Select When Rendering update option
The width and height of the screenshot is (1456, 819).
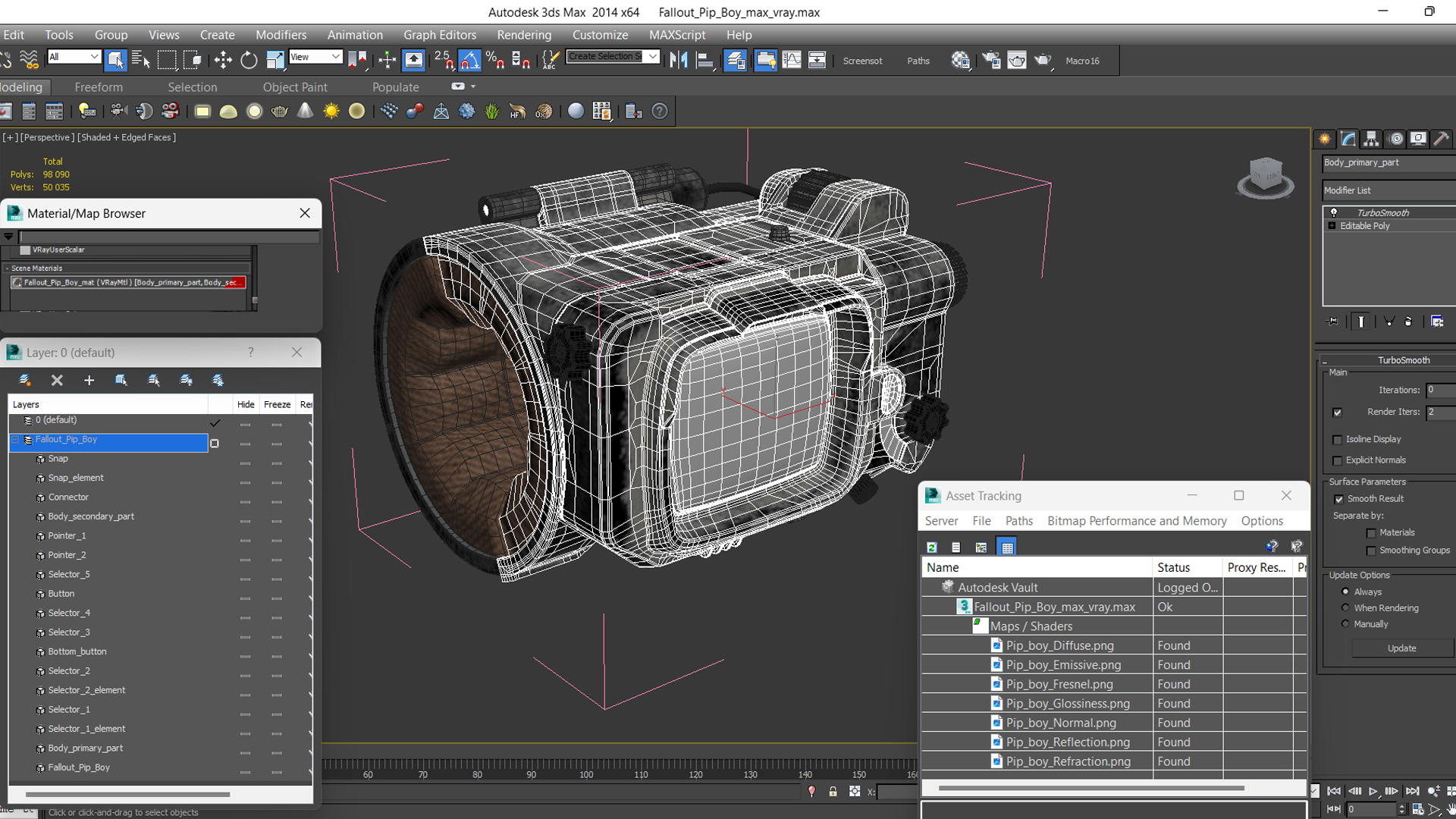1345,607
